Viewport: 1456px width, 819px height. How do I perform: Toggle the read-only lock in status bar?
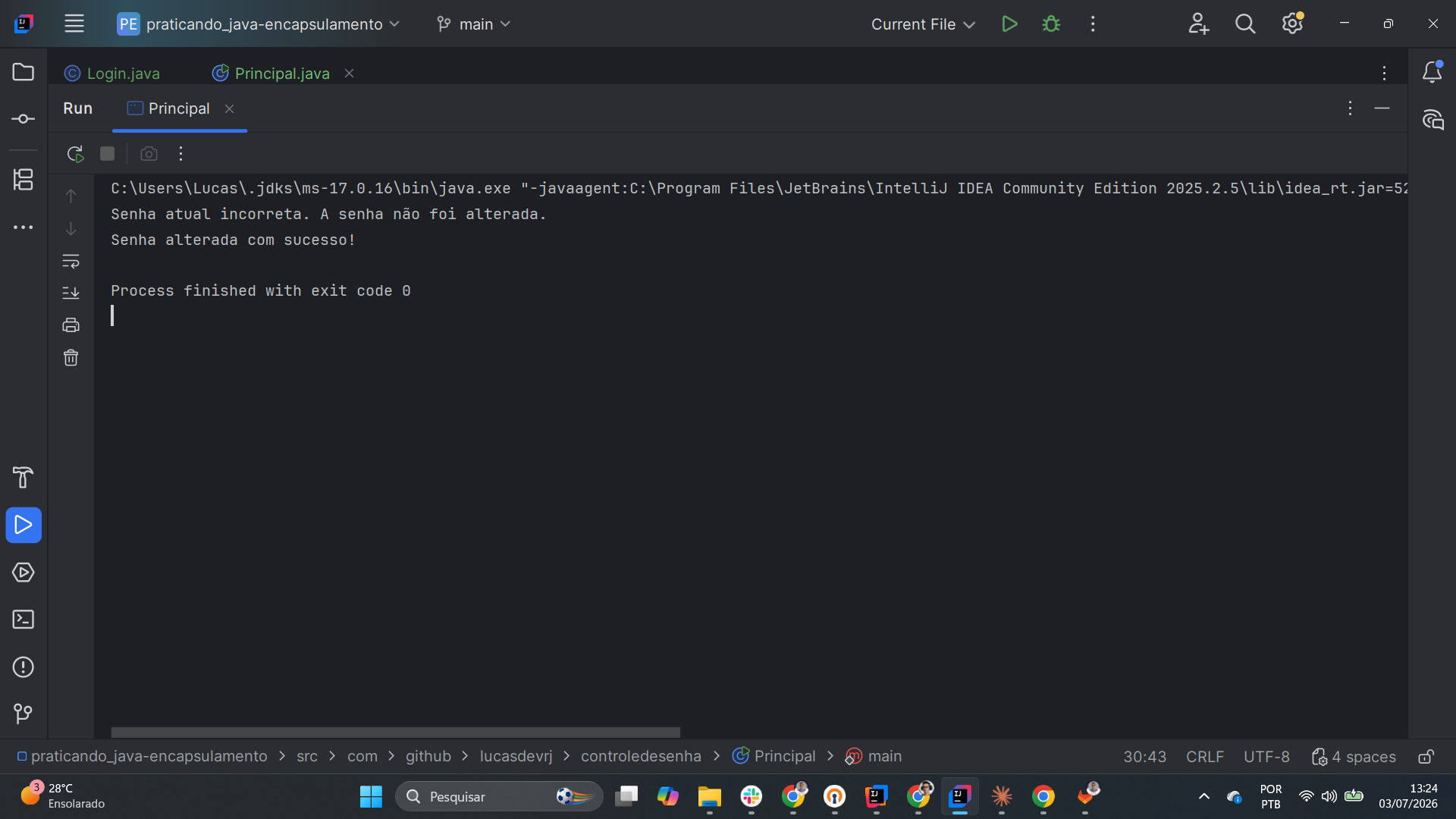[1426, 757]
